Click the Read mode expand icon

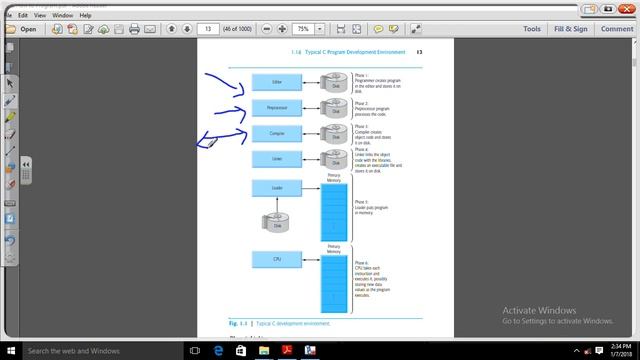[416, 29]
